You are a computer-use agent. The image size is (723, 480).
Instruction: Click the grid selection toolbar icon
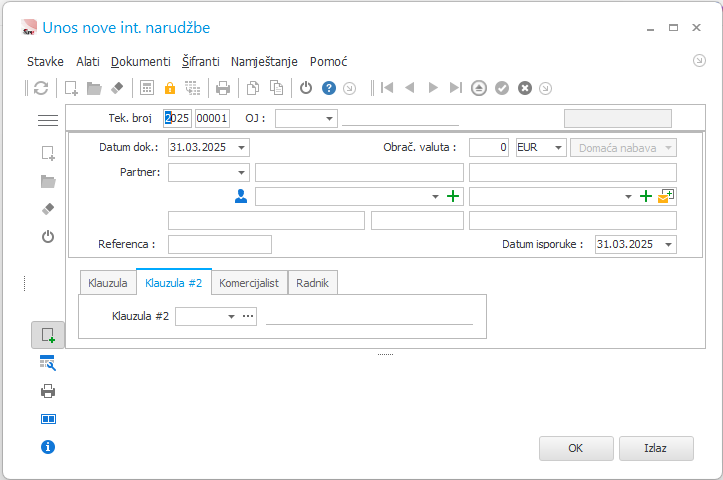pyautogui.click(x=193, y=88)
